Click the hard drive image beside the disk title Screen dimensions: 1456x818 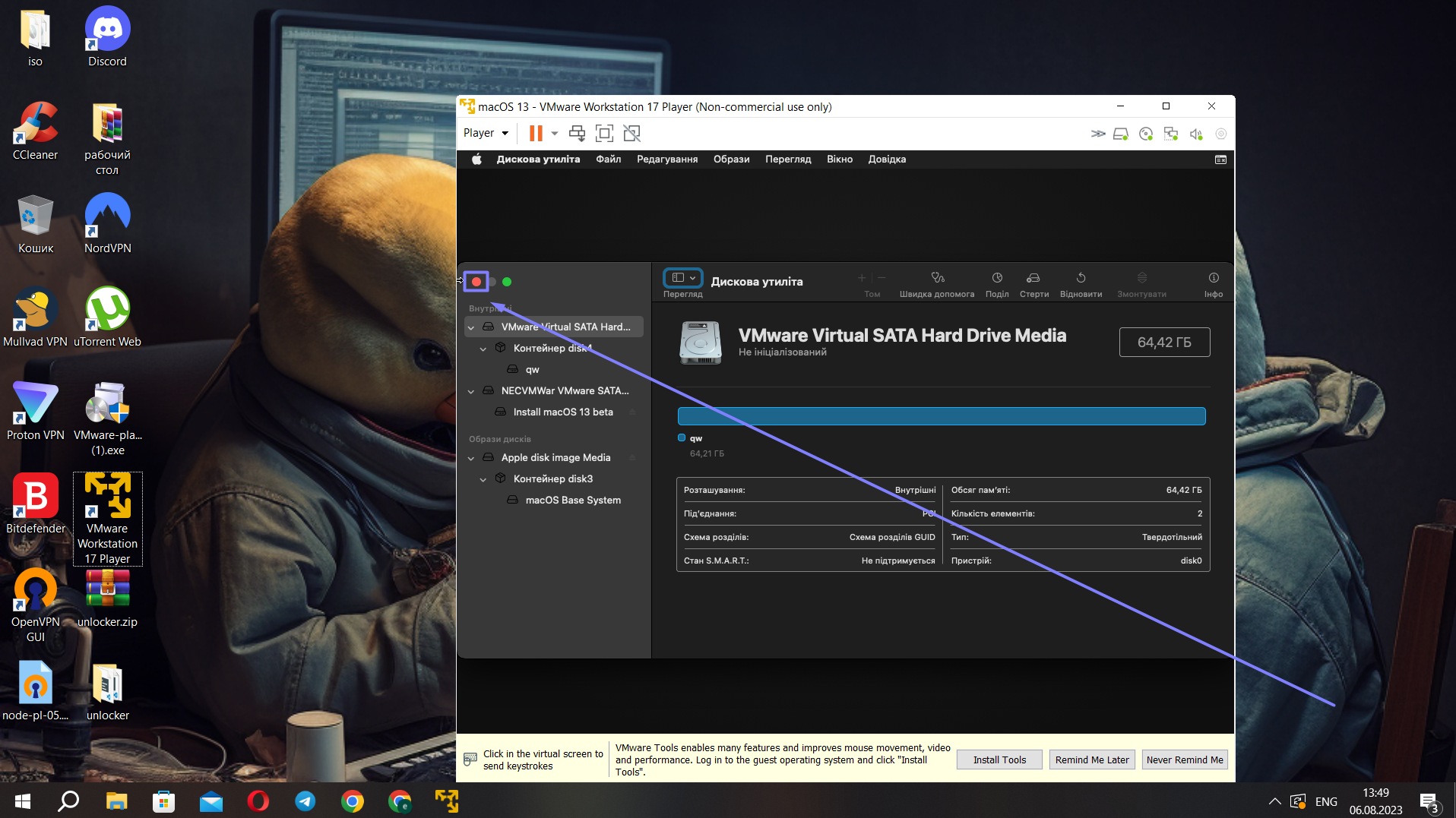point(700,343)
